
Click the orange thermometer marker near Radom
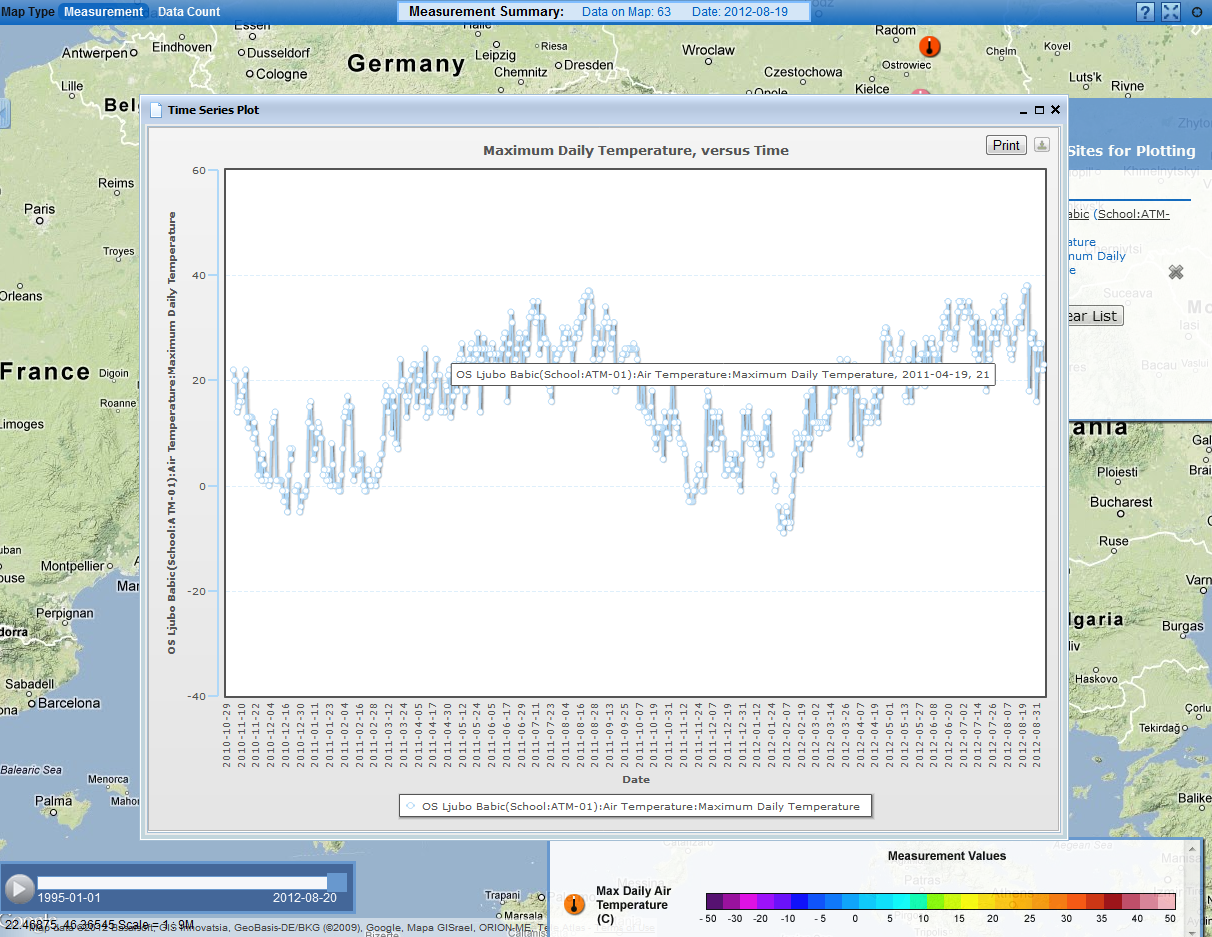tap(930, 46)
